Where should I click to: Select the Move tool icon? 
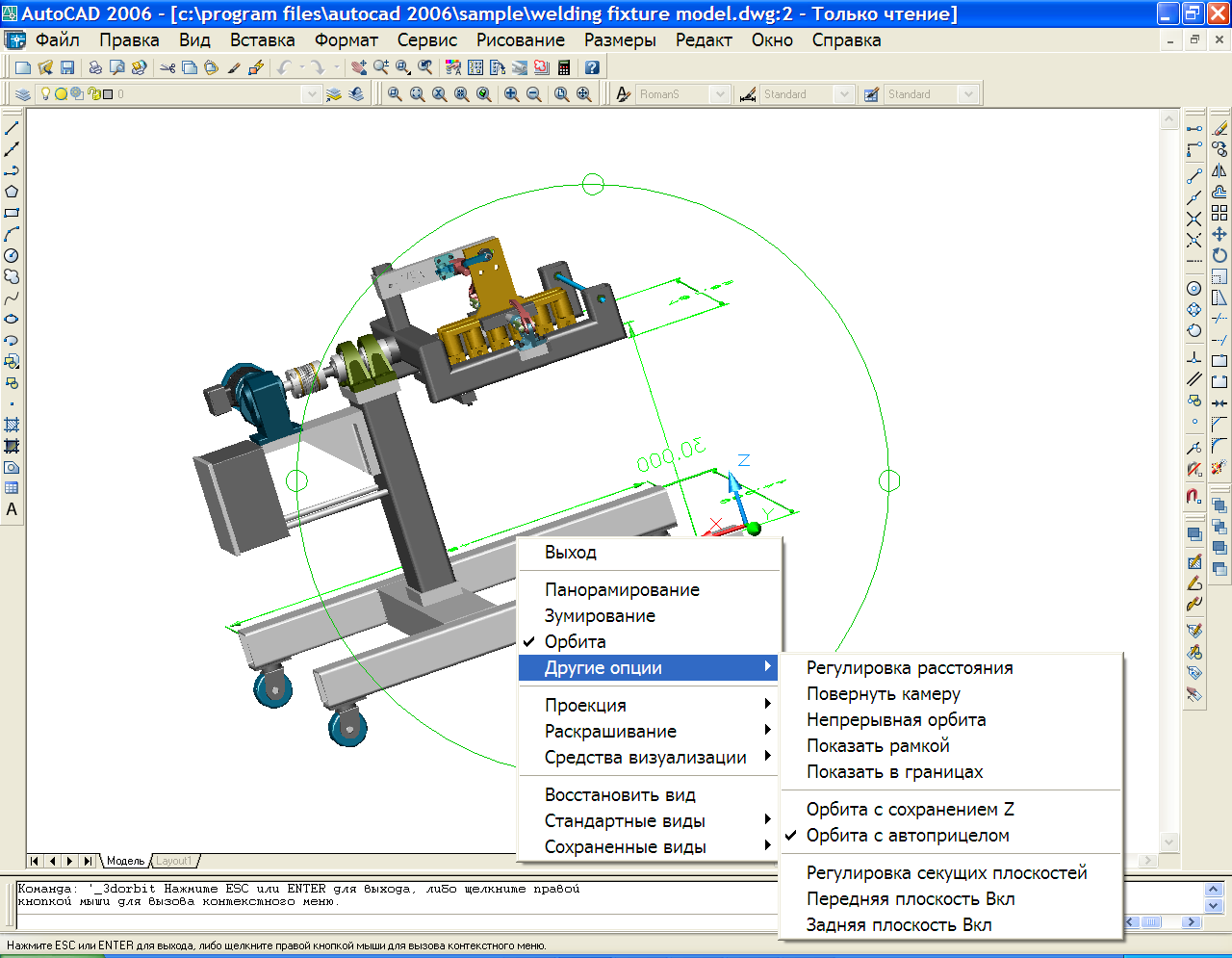click(1219, 234)
